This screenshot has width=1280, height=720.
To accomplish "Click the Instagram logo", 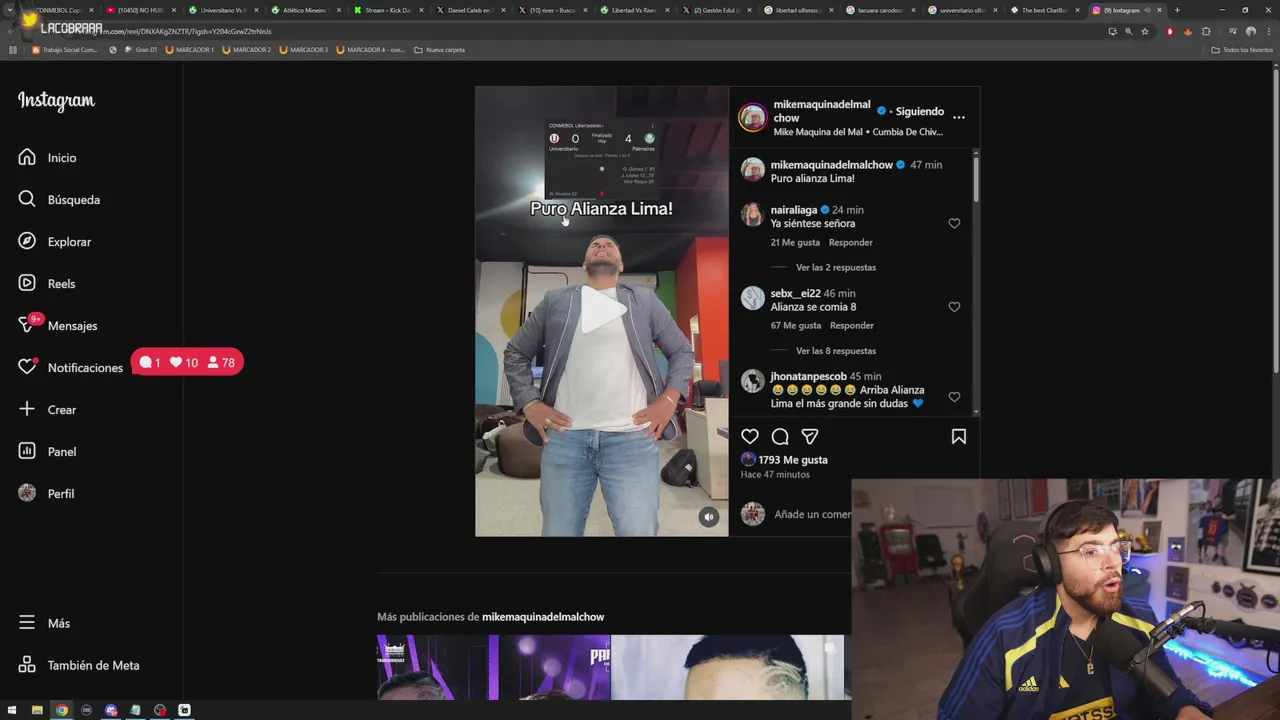I will click(x=56, y=101).
